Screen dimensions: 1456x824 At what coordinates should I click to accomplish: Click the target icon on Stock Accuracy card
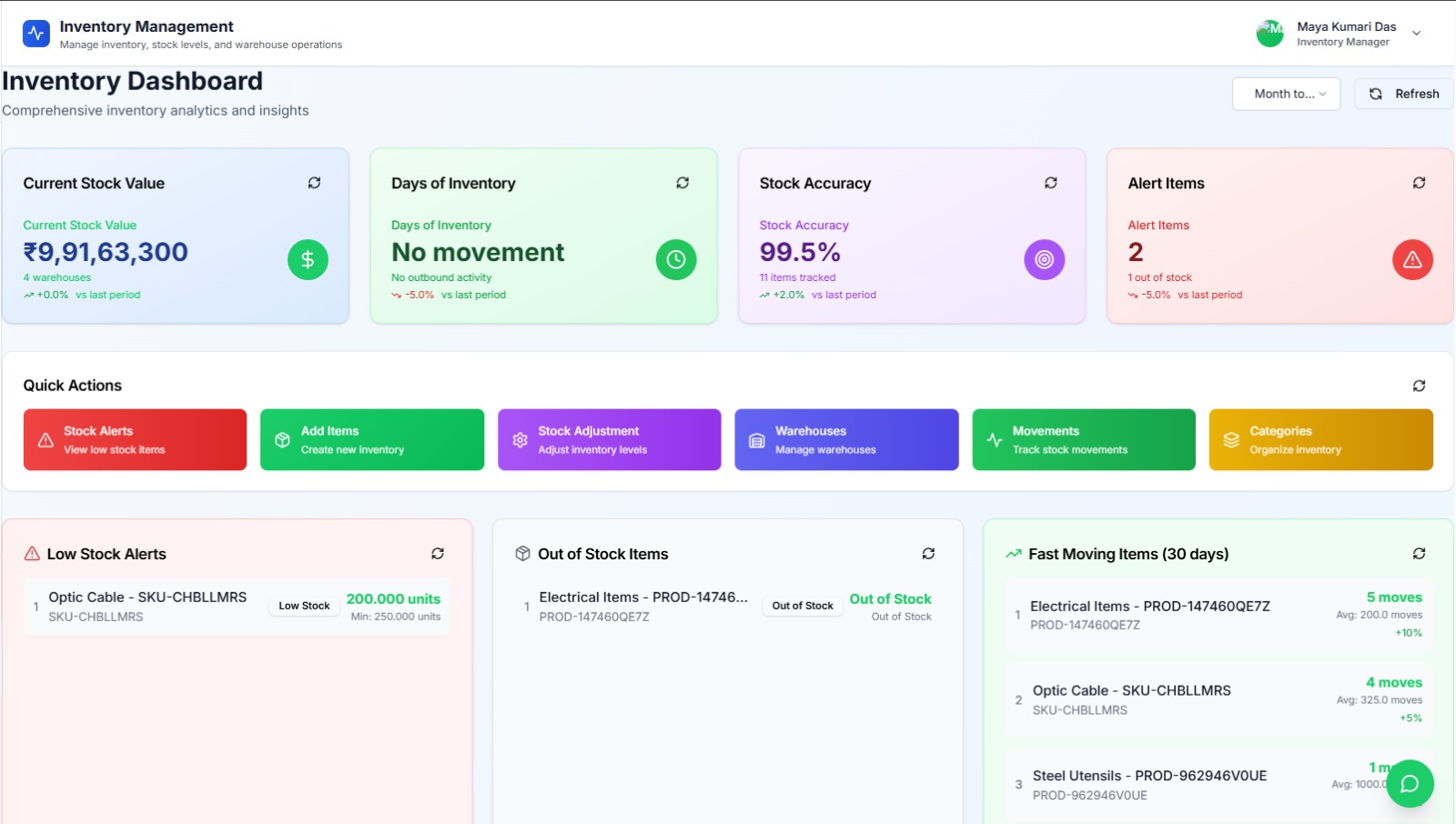click(1045, 259)
